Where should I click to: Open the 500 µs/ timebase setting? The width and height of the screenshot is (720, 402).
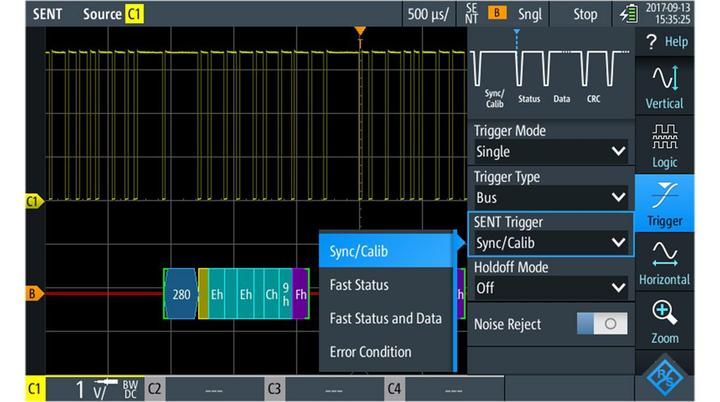click(x=428, y=14)
